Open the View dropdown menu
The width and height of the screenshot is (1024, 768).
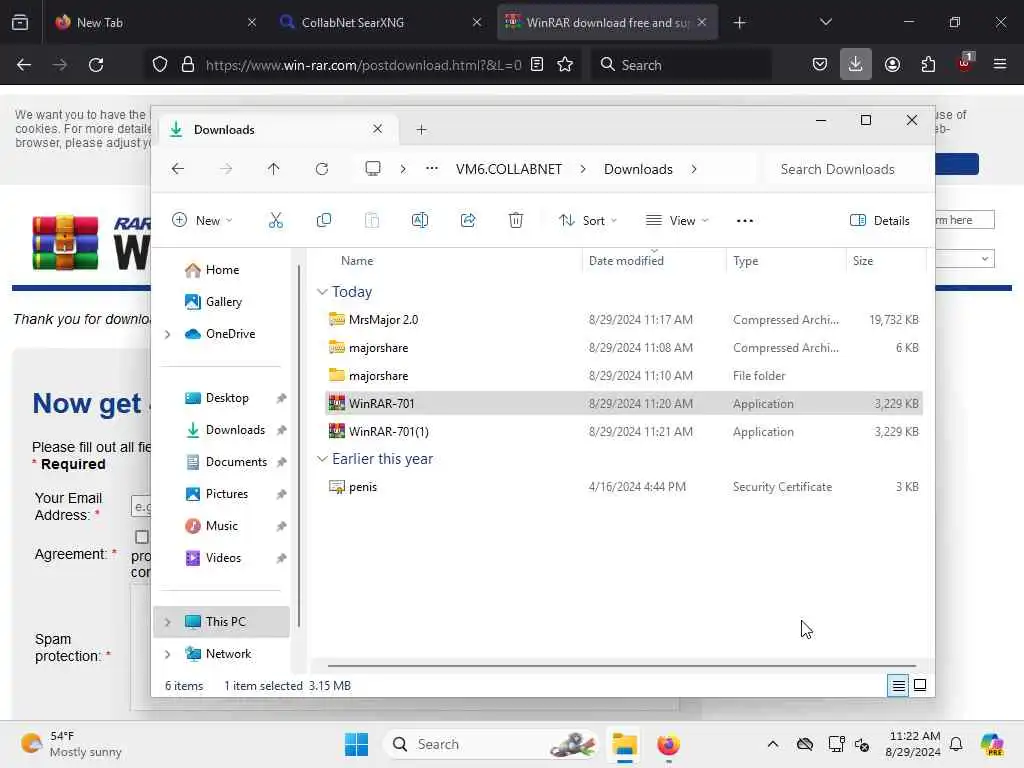pyautogui.click(x=677, y=221)
